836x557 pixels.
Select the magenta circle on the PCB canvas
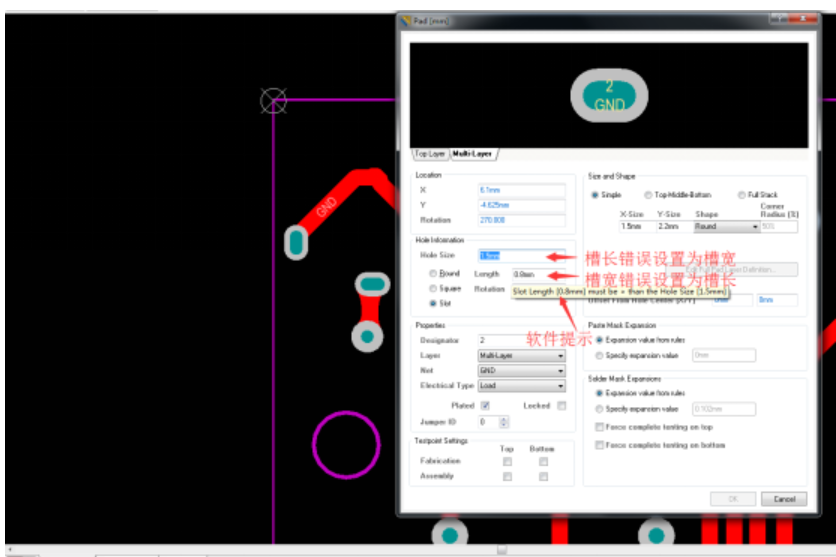coord(346,444)
